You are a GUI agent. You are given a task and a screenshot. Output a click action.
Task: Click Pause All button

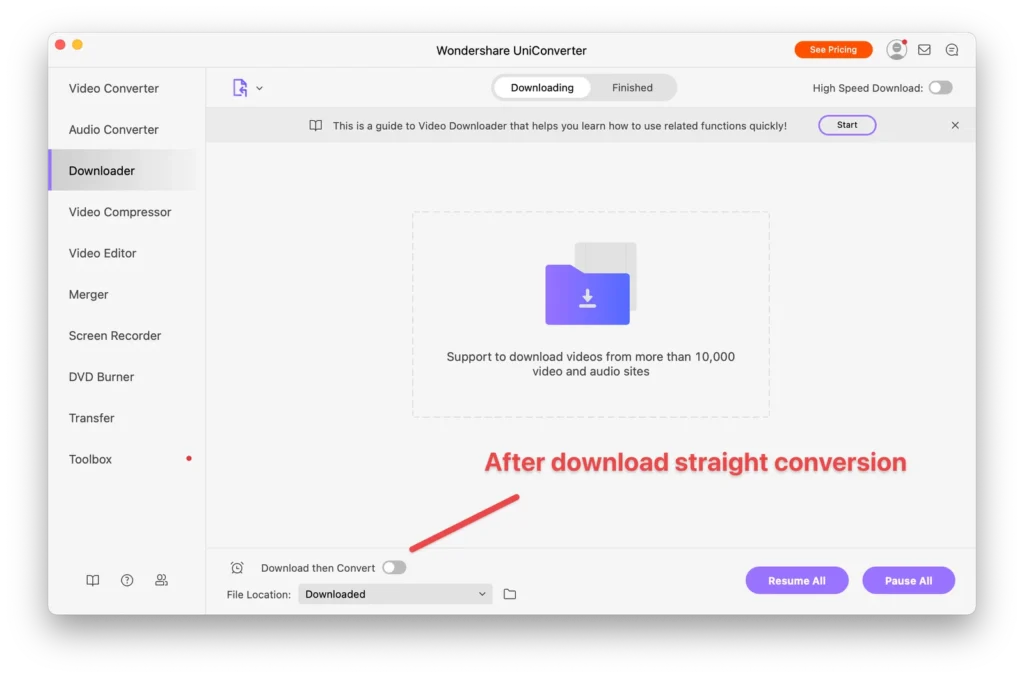908,580
